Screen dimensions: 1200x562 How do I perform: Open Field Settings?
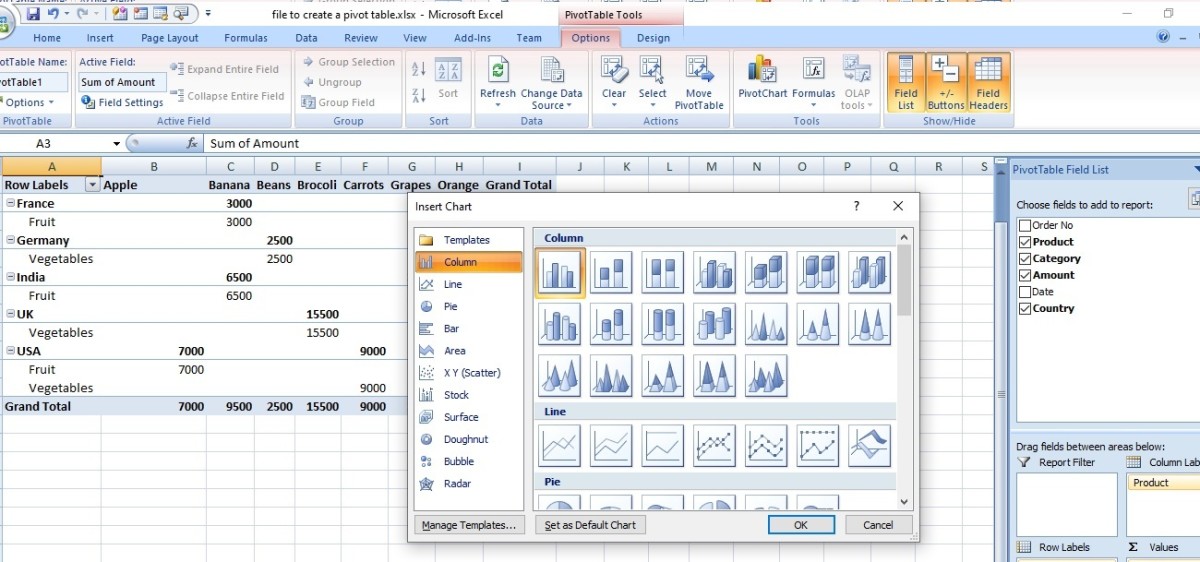122,102
